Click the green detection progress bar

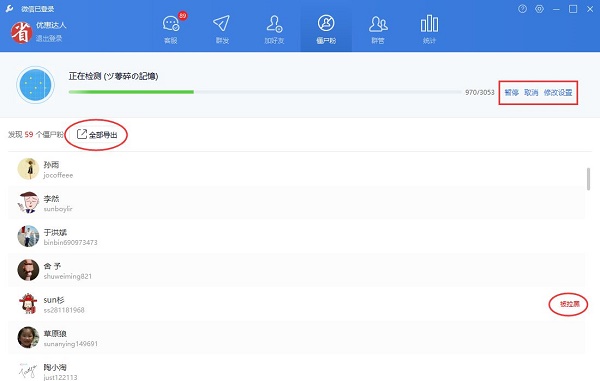[x=265, y=92]
